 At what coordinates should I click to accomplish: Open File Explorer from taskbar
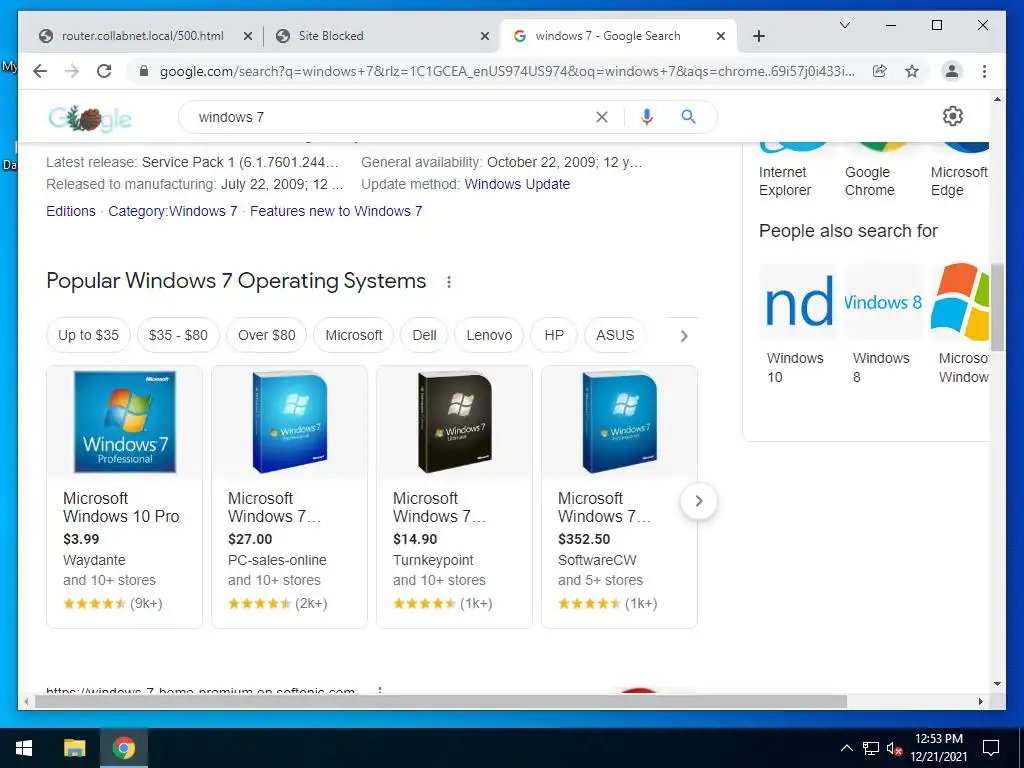point(74,748)
